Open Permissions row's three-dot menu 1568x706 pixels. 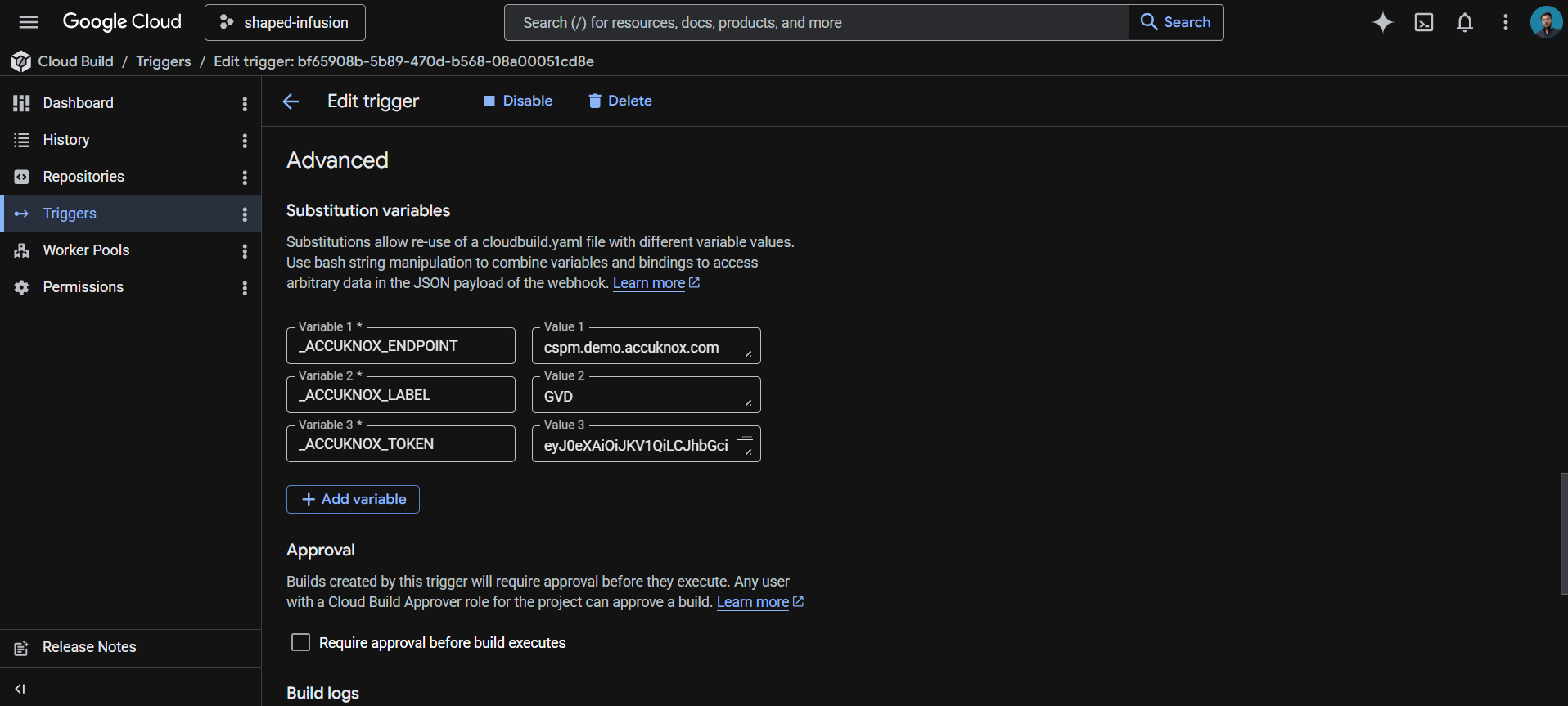(245, 288)
